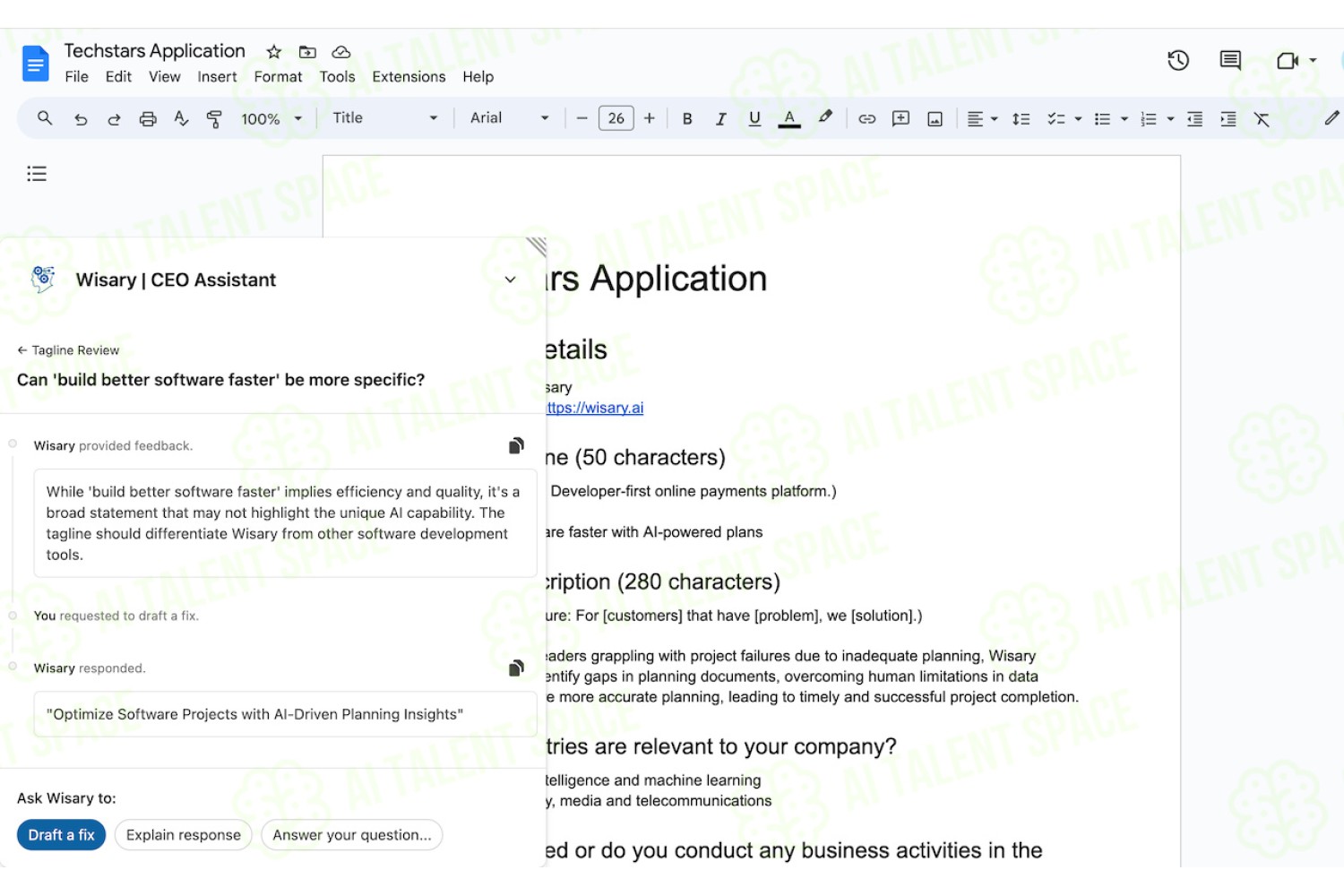Insert a bulleted list
The height and width of the screenshot is (896, 1344).
pyautogui.click(x=1103, y=118)
